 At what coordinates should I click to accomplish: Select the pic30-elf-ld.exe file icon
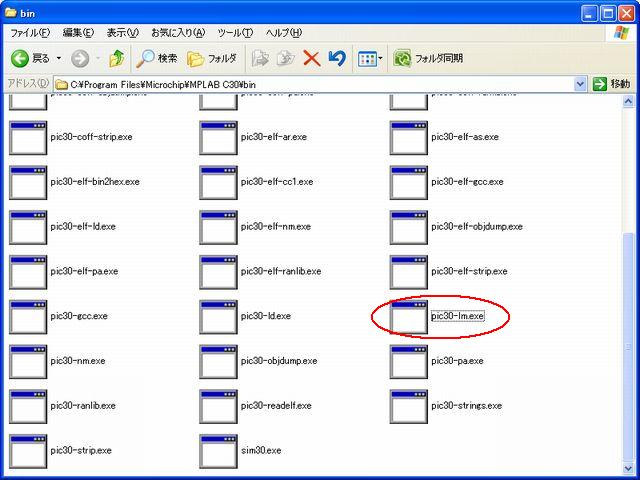pos(28,227)
